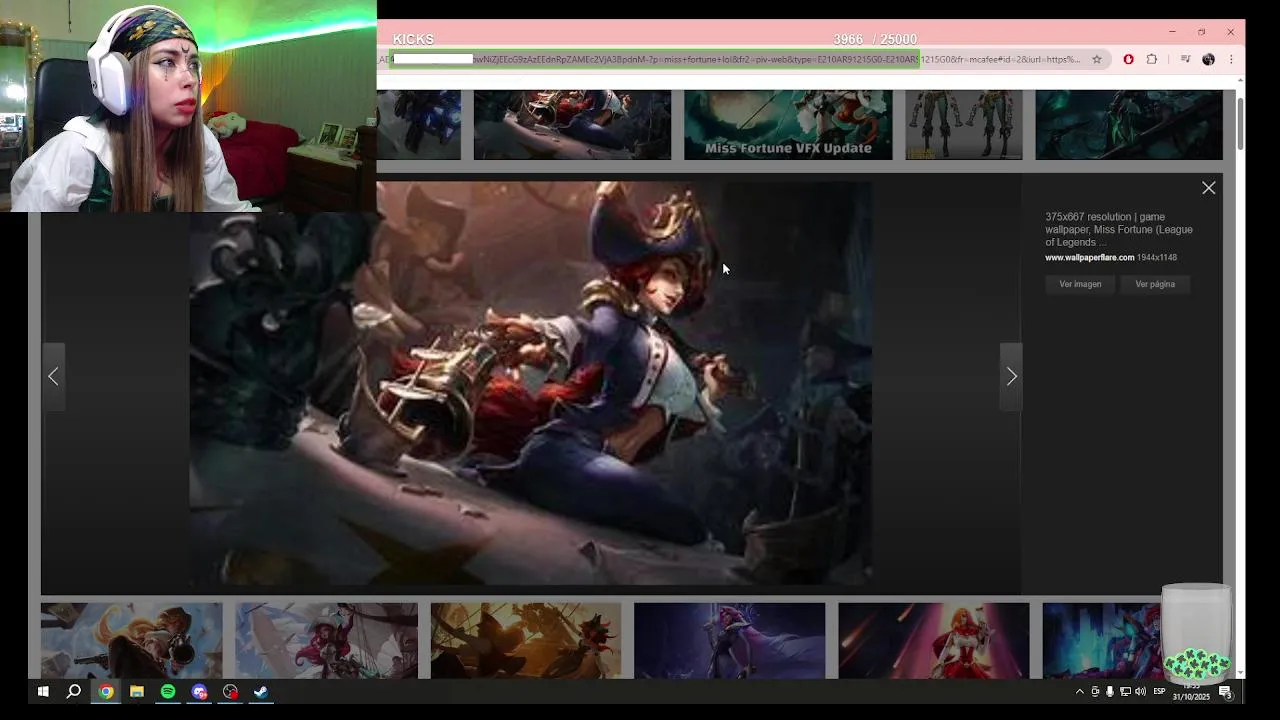
Task: Open the recording app with red dot in taskbar
Action: (x=230, y=691)
